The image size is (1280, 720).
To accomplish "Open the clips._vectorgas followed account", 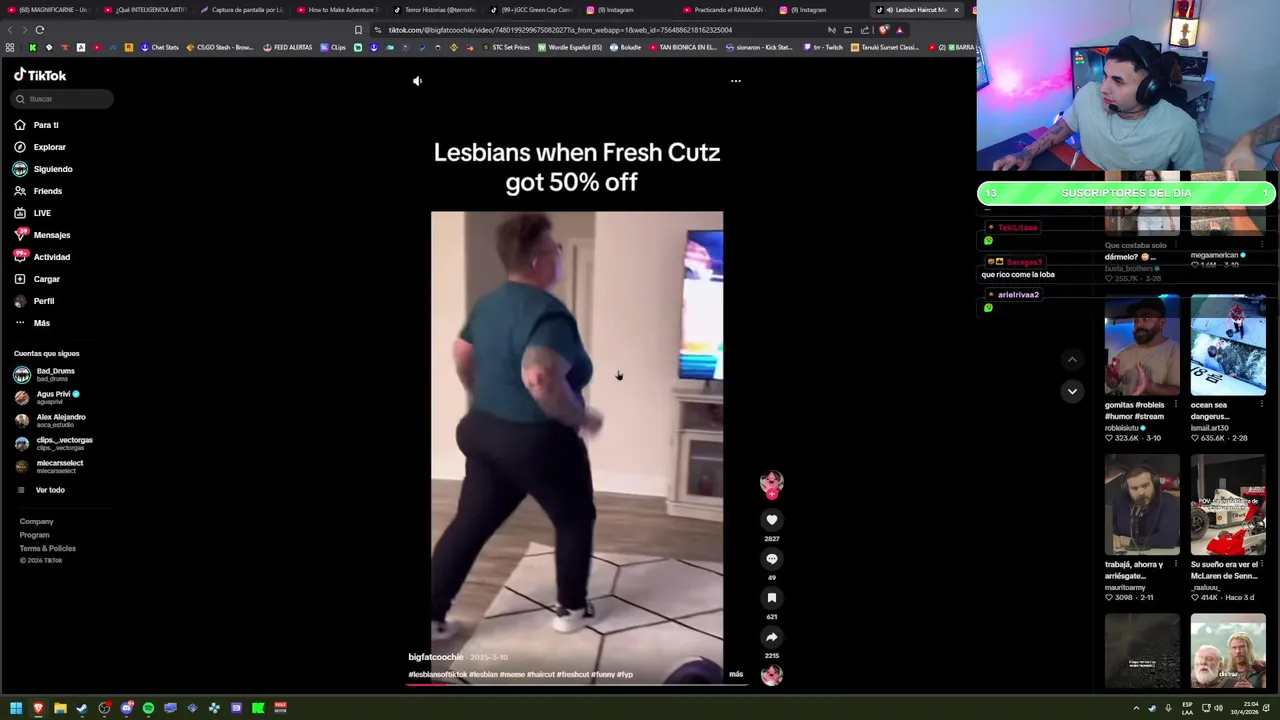I will coord(53,443).
